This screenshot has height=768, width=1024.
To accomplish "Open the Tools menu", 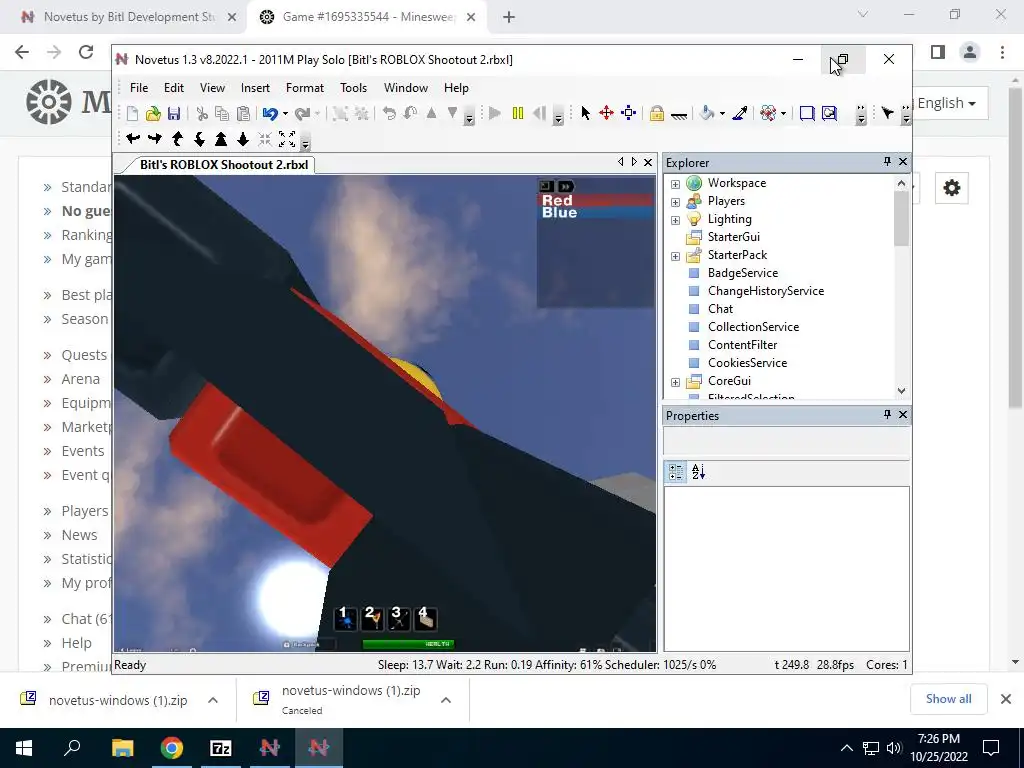I will (353, 88).
